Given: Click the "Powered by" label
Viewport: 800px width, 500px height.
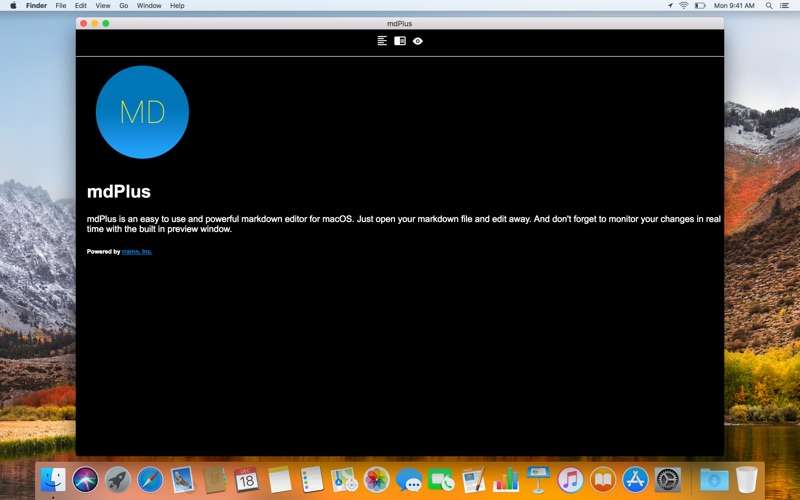Looking at the screenshot, I should coord(104,252).
